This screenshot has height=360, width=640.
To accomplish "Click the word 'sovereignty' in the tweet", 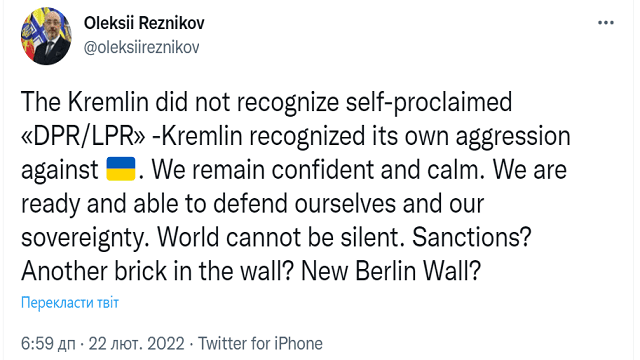I will click(x=82, y=238).
